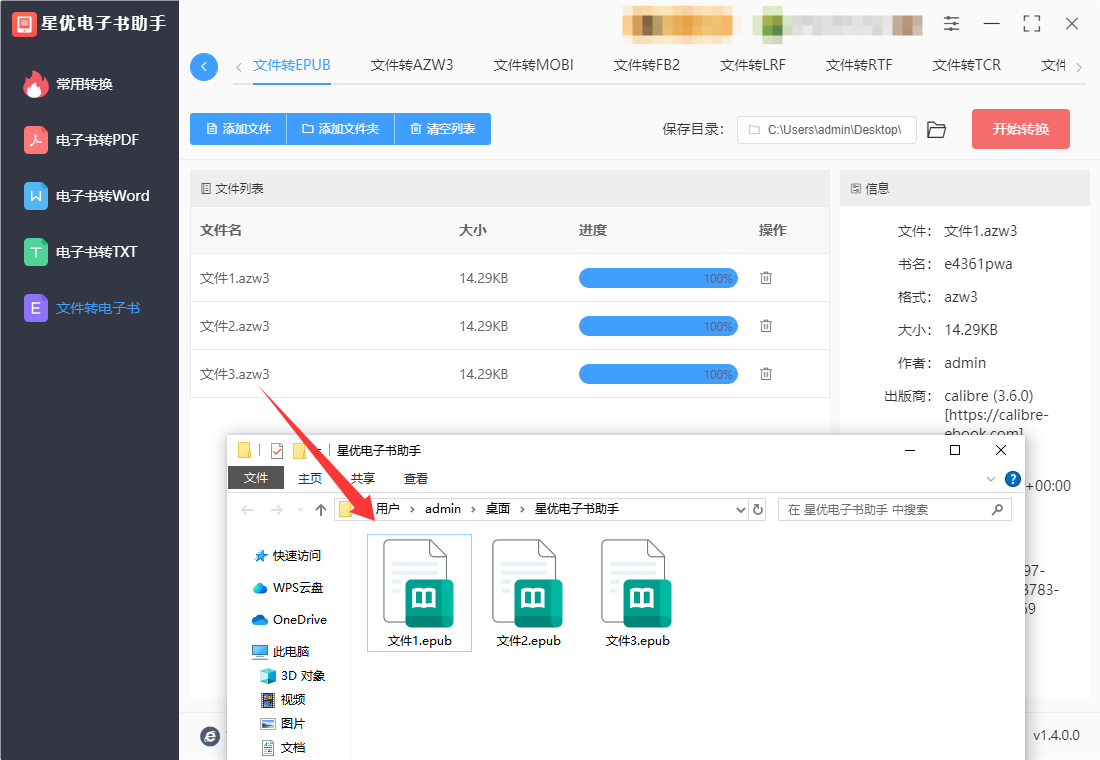Click the 清空列表 button
The height and width of the screenshot is (760, 1100).
[x=443, y=129]
